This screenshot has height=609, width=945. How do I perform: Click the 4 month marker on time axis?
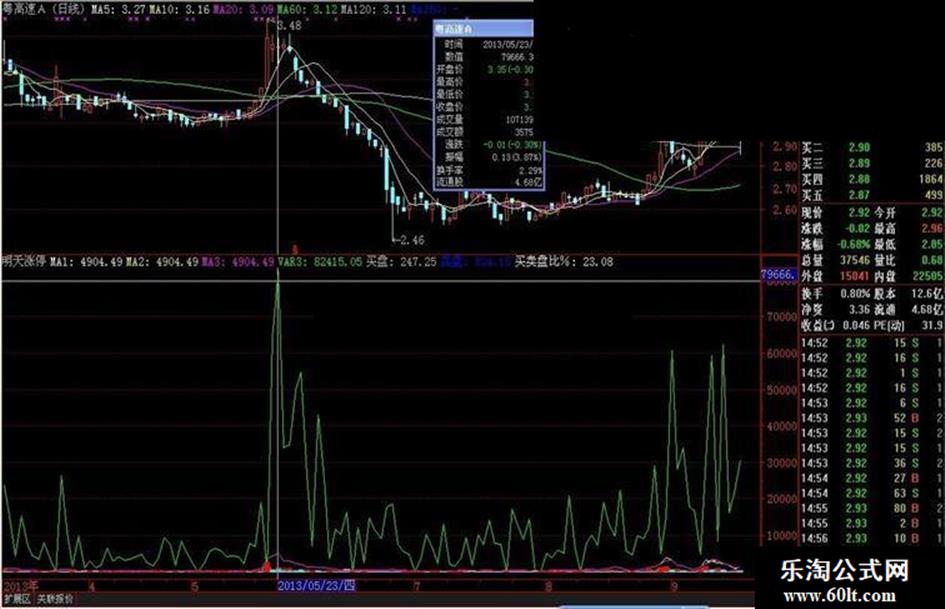pos(92,586)
